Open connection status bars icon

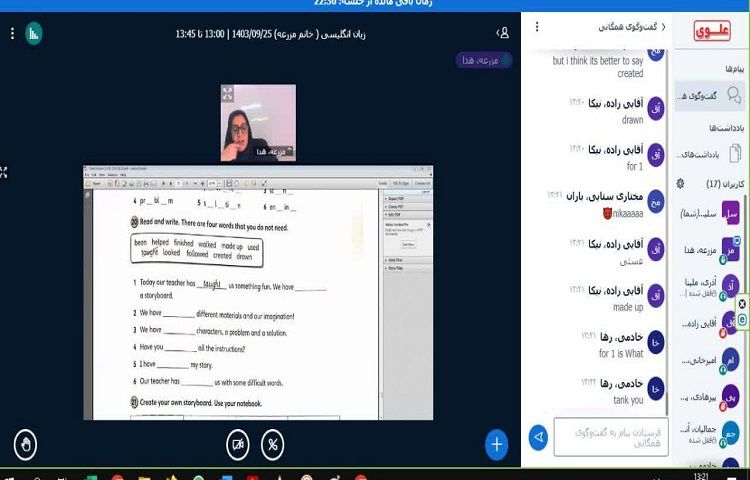coord(33,33)
